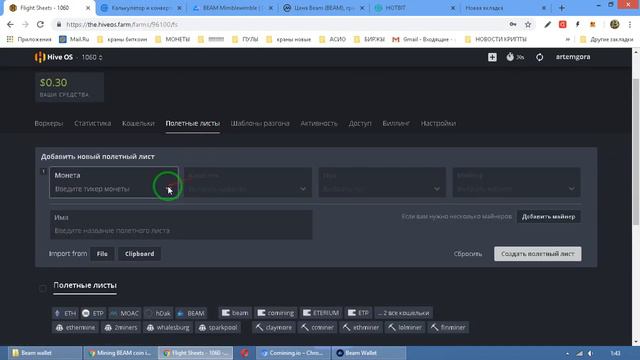Filter by the MOAC coin tag
This screenshot has height=360, width=640.
[x=124, y=313]
